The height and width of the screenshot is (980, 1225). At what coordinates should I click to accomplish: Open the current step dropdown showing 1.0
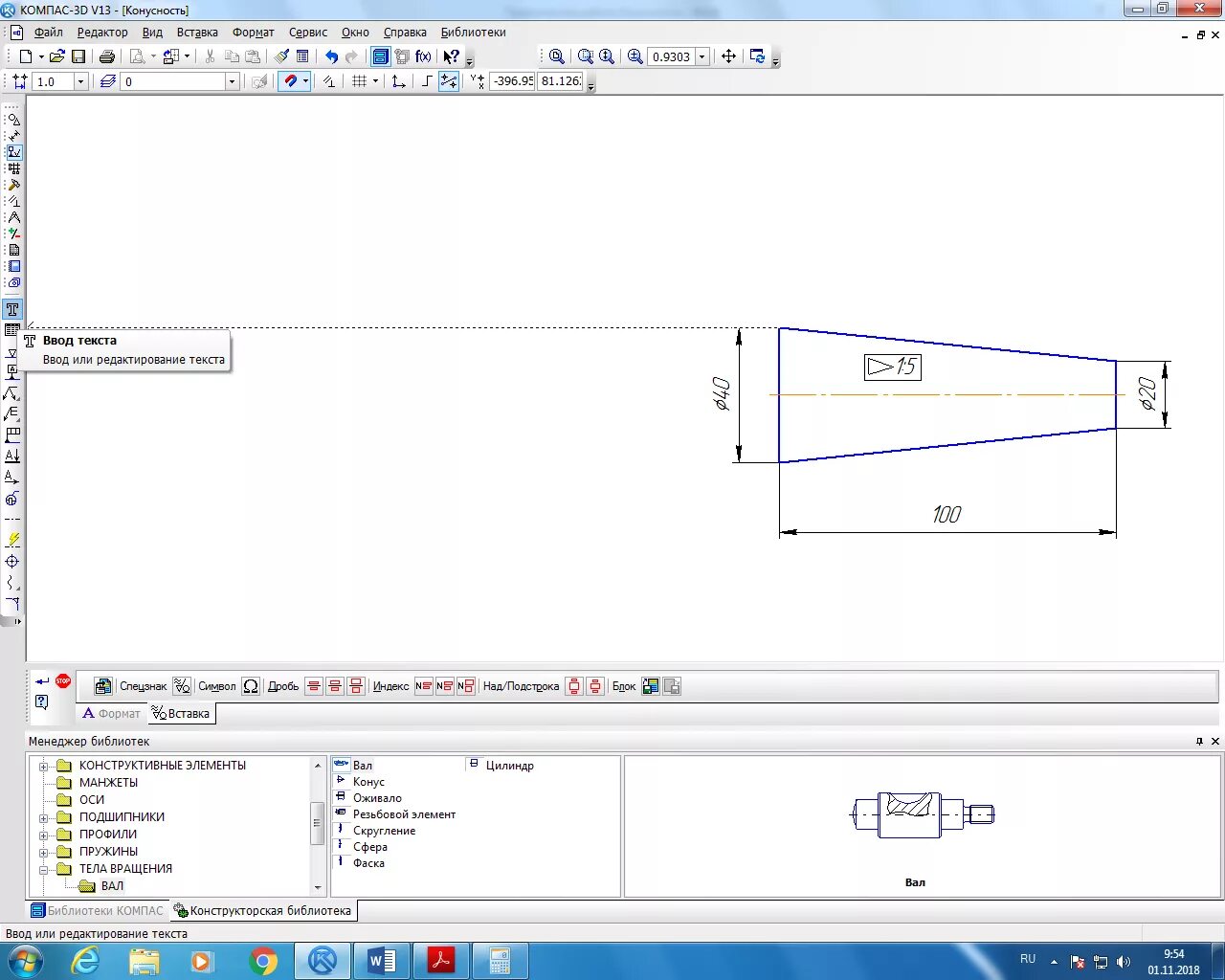80,81
